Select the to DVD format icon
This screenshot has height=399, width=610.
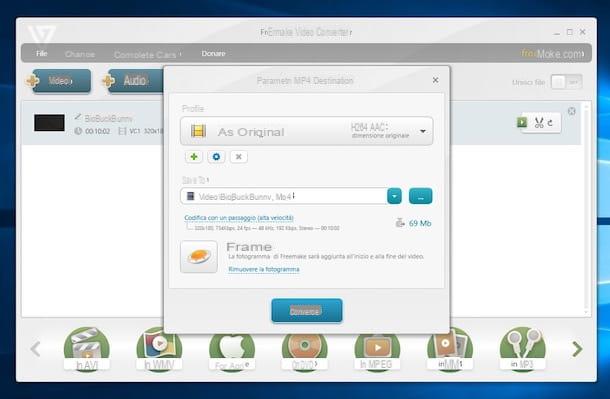point(305,351)
